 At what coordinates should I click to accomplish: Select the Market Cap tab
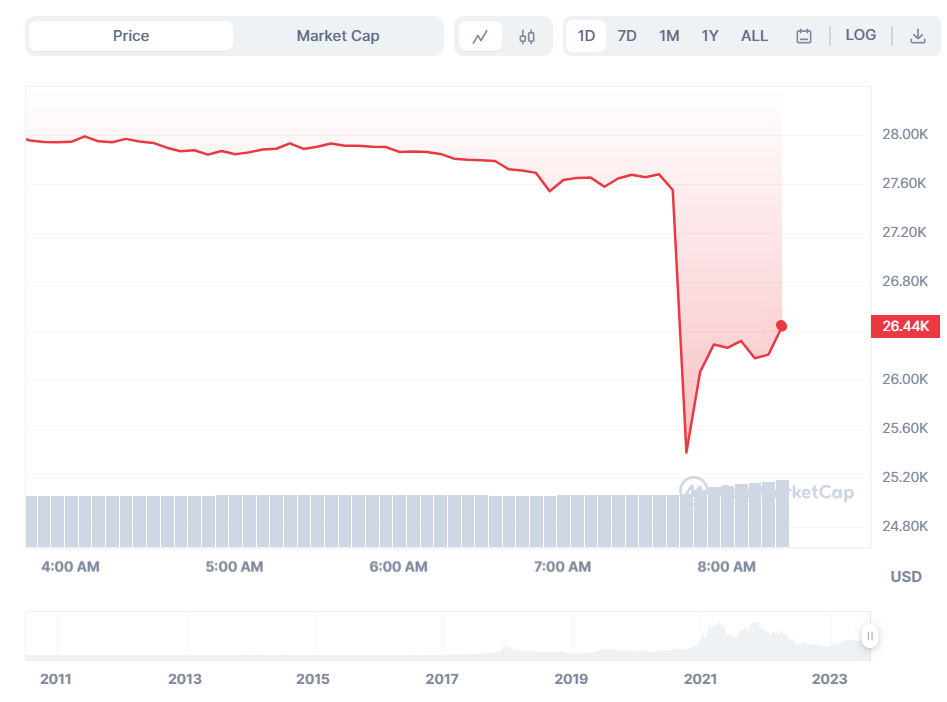[x=338, y=36]
